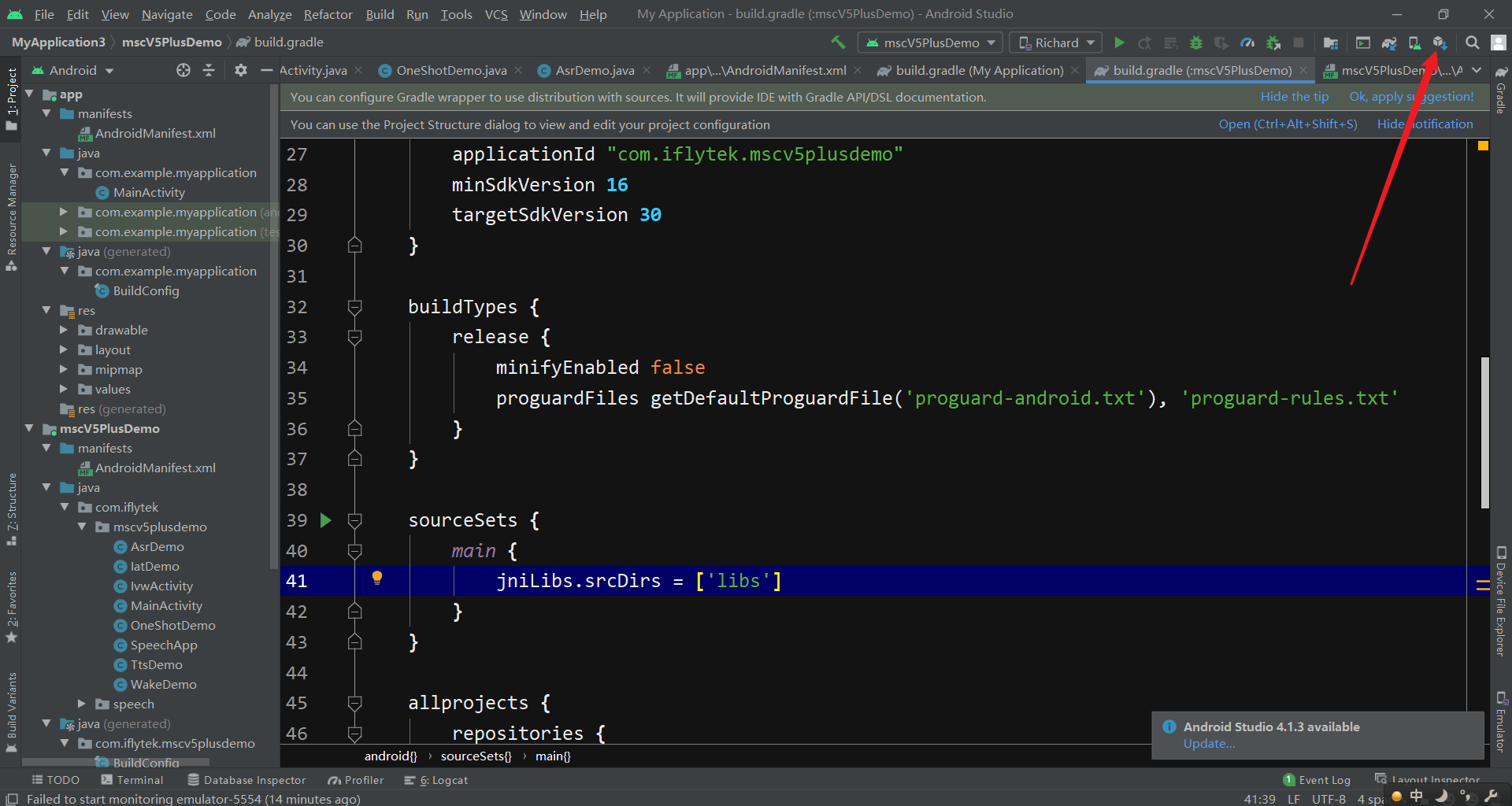Switch to build.gradle (My Application) tab
The width and height of the screenshot is (1512, 806).
coord(979,70)
